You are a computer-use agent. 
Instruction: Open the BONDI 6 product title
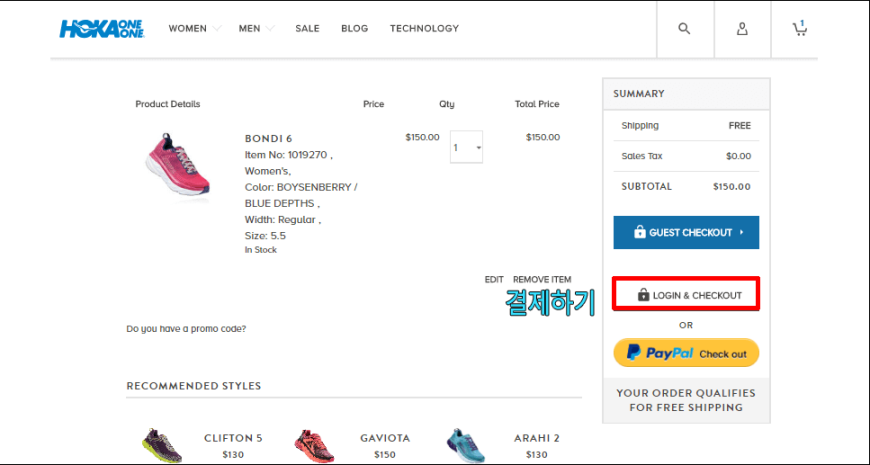269,139
